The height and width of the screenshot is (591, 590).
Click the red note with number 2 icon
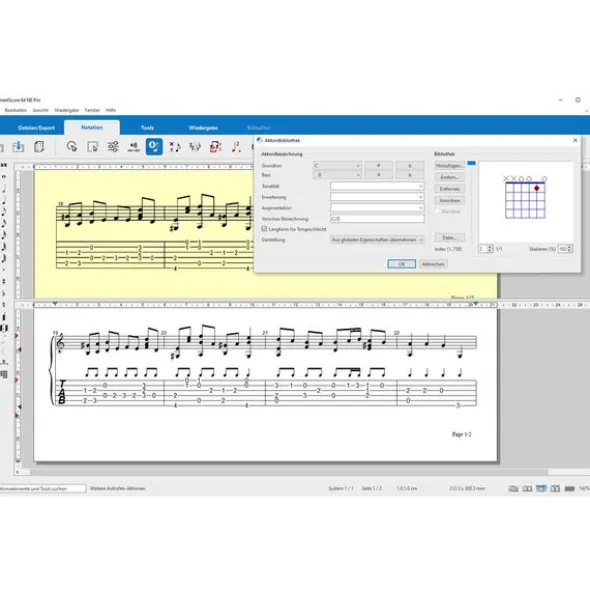click(x=236, y=146)
